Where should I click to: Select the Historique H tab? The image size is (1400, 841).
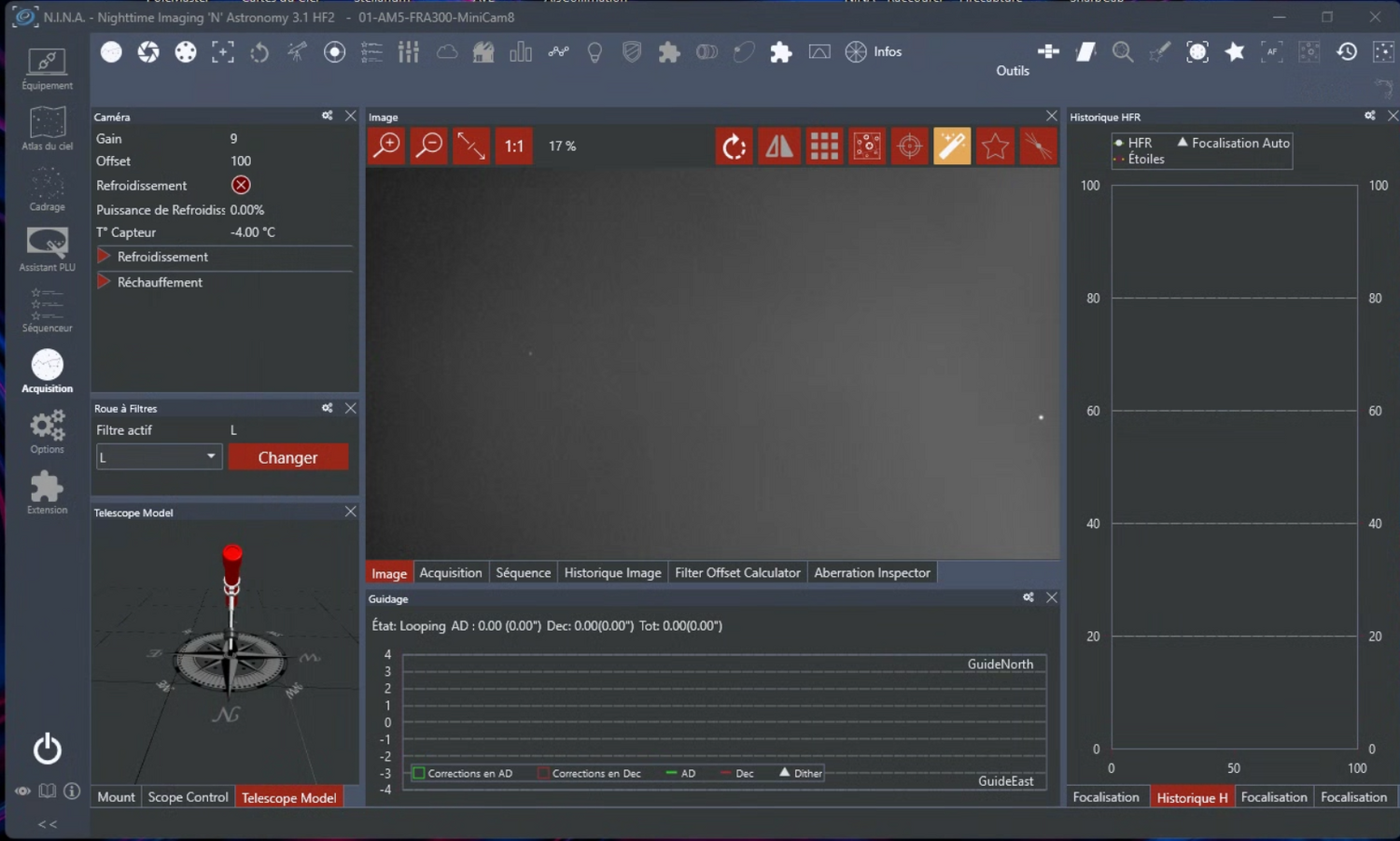1192,797
